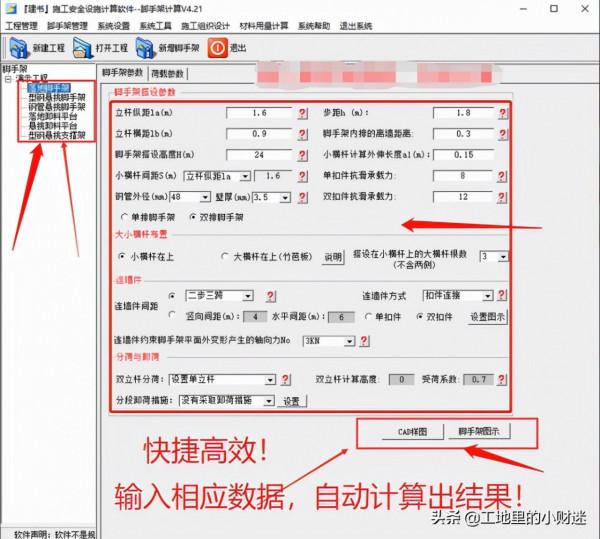The image size is (600, 539).
Task: Click 退出系统 menu item
Action: point(356,26)
